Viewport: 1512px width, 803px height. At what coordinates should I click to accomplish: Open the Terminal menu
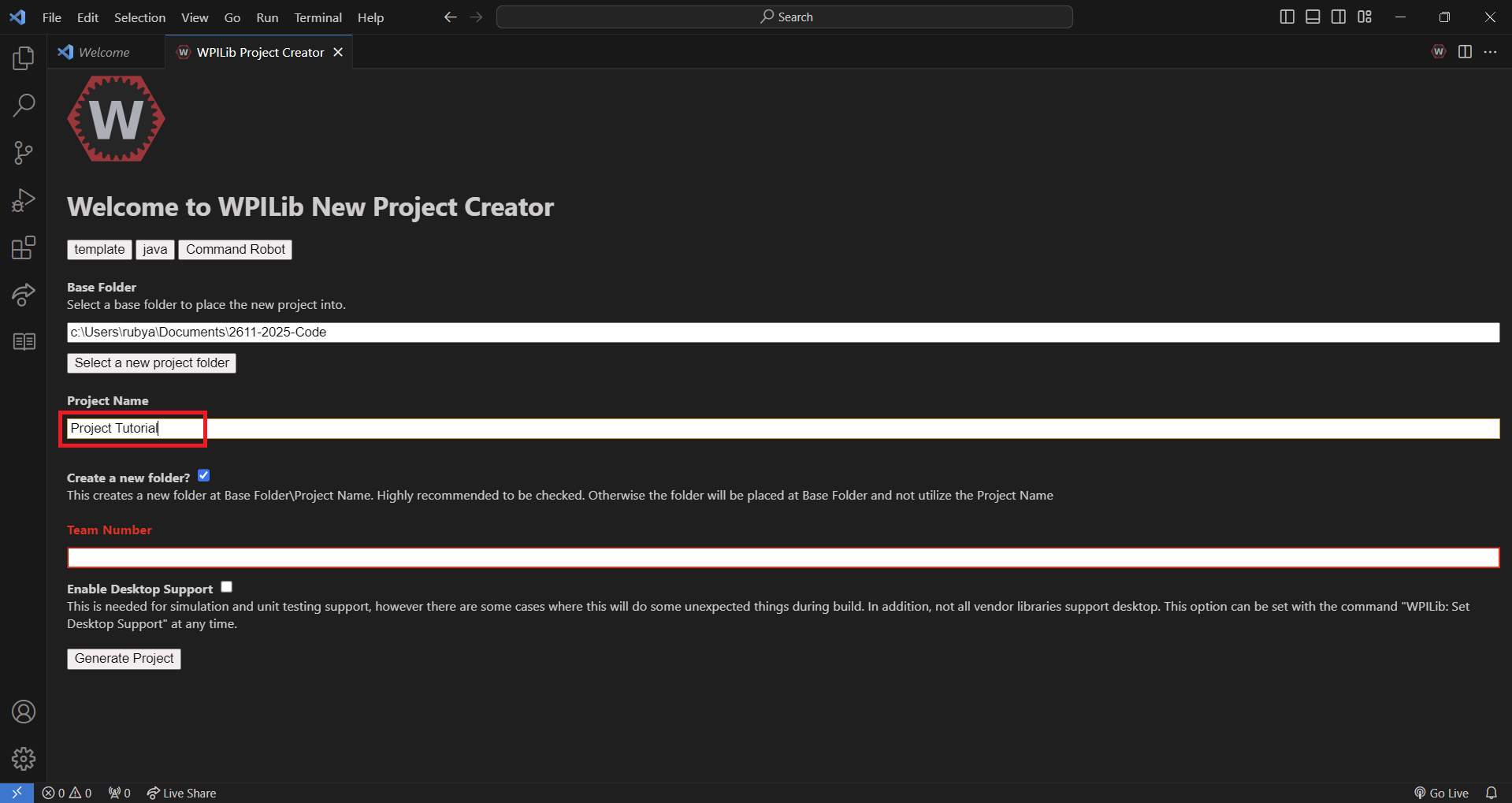[318, 17]
